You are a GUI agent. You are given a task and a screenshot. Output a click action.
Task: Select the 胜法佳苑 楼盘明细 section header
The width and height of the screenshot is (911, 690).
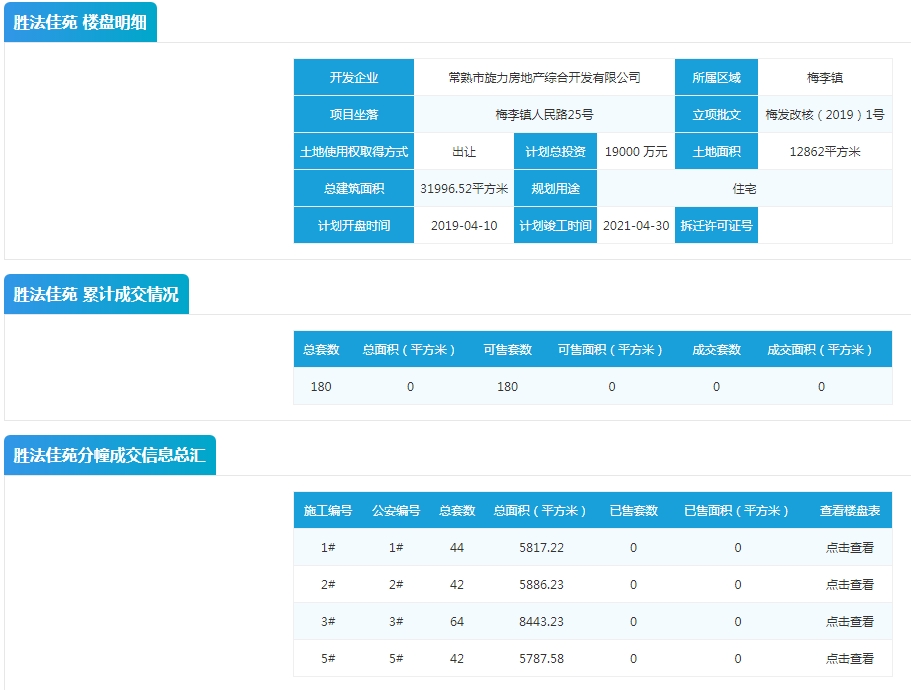[80, 22]
